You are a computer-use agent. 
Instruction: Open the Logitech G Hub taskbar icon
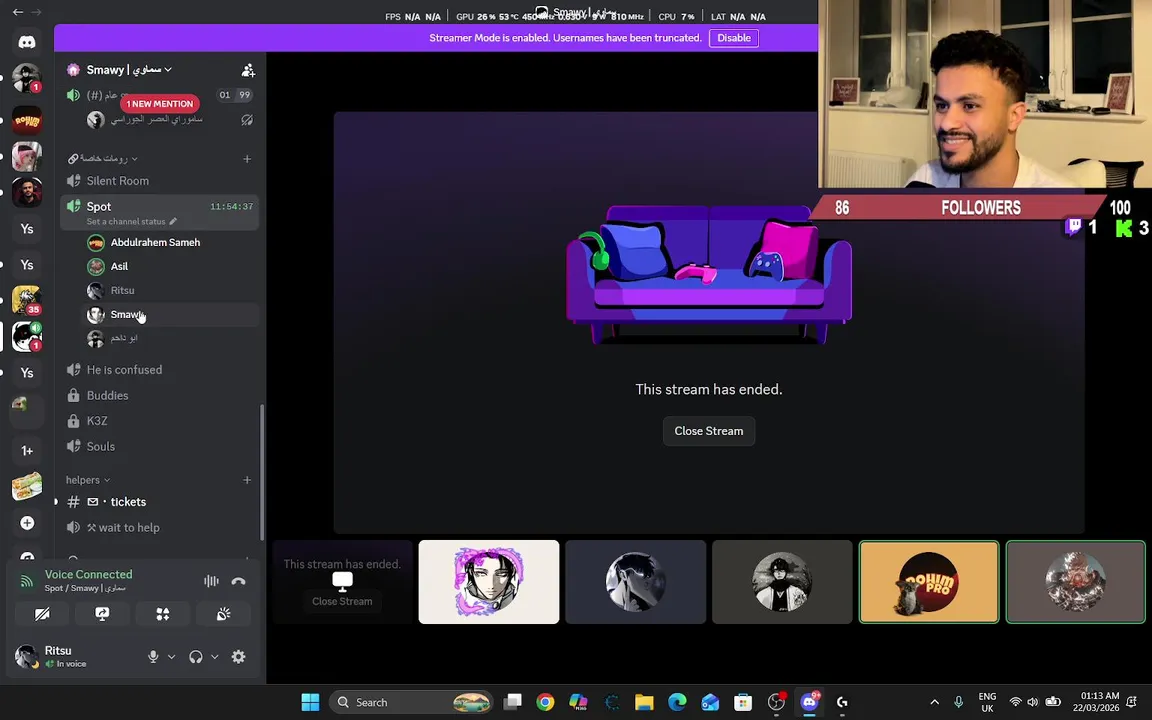842,702
